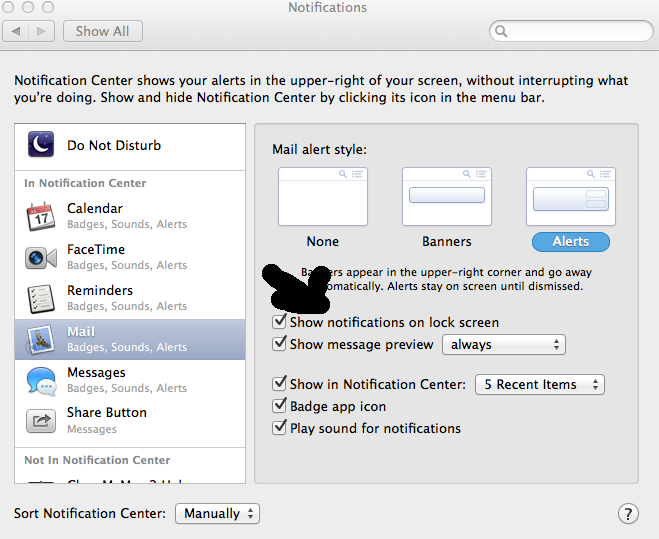Disable Play sound for notifications
Image resolution: width=659 pixels, height=539 pixels.
point(279,428)
